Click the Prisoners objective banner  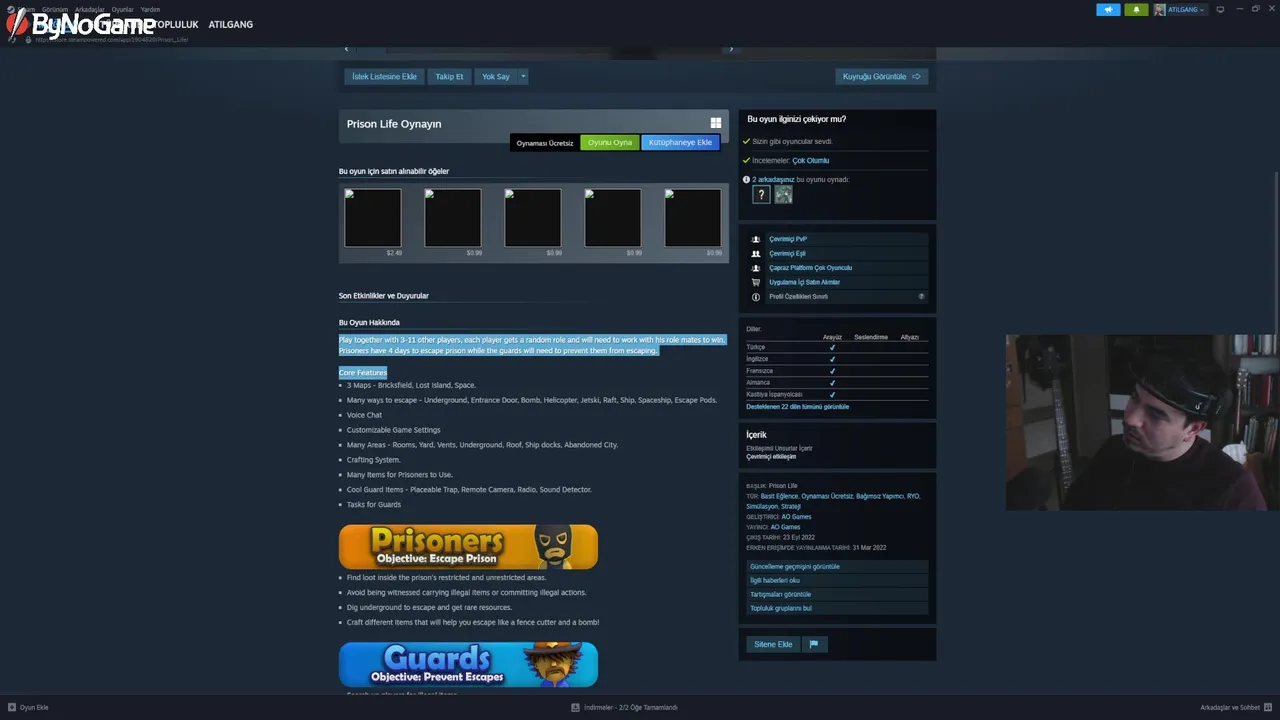click(x=468, y=547)
